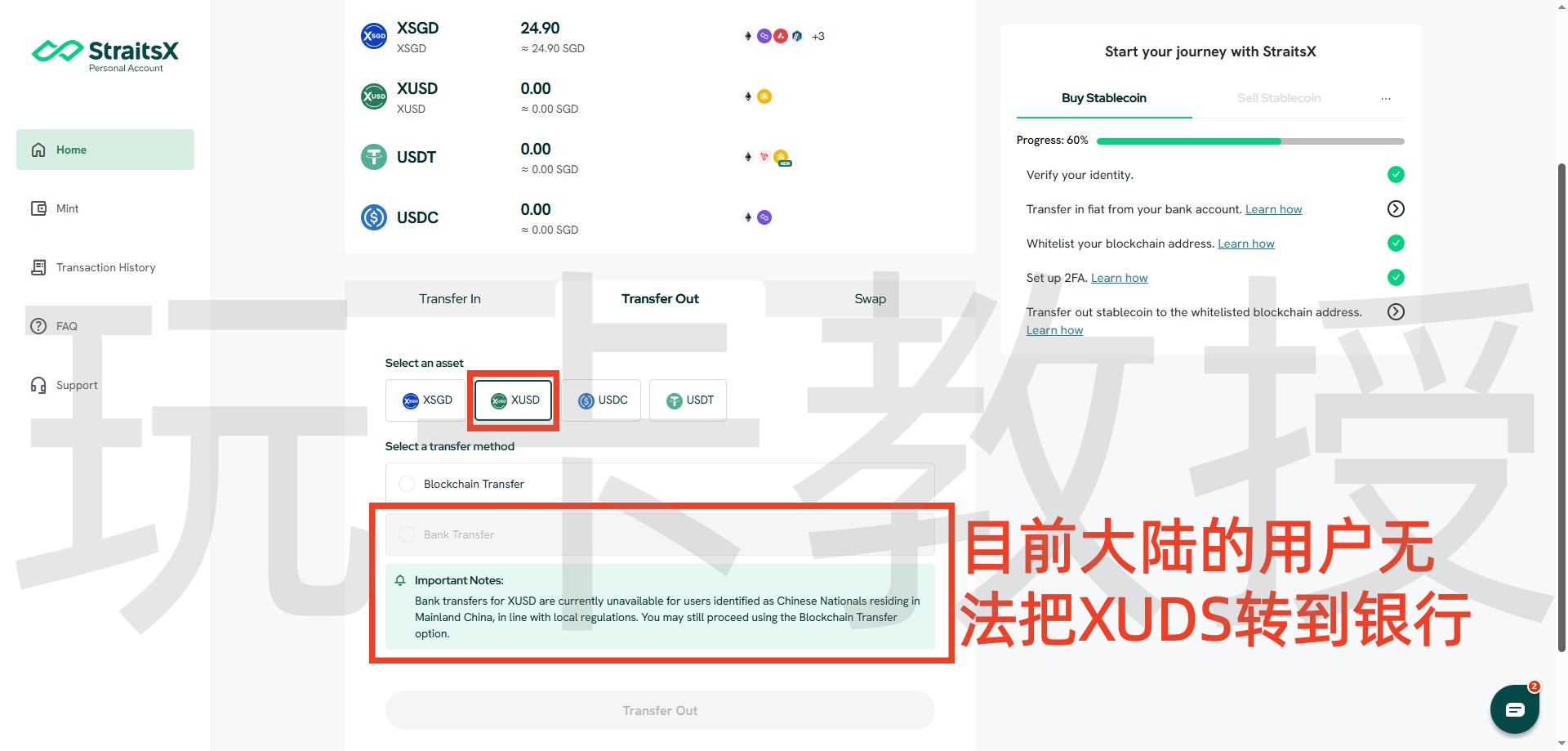Click the XUSD coin icon in balances
The image size is (1568, 751).
pos(374,96)
